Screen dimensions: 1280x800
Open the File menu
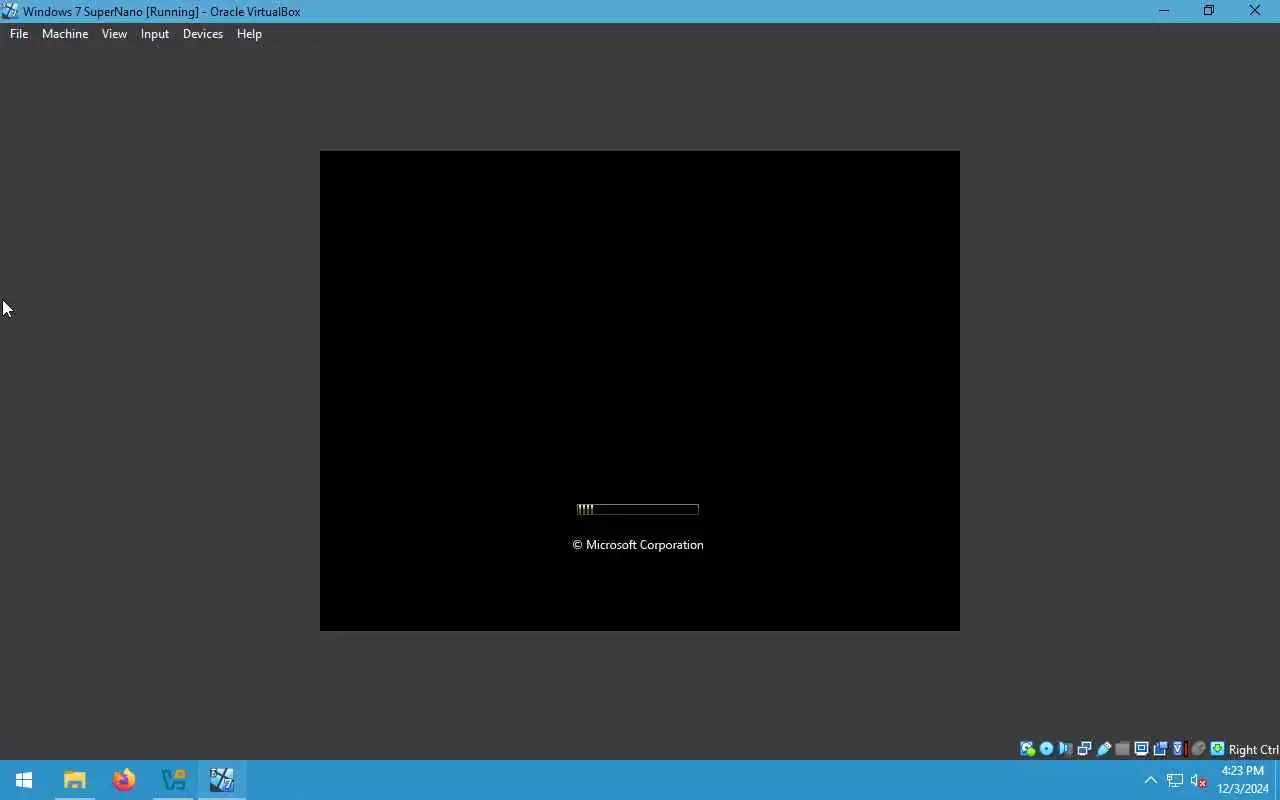[19, 34]
